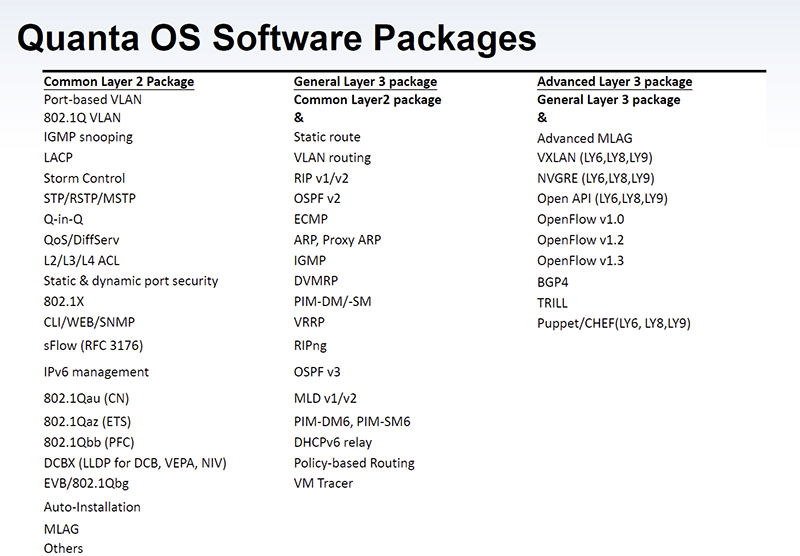Click the IGMP snooping list entry
Screen dimensions: 800x556
click(88, 137)
